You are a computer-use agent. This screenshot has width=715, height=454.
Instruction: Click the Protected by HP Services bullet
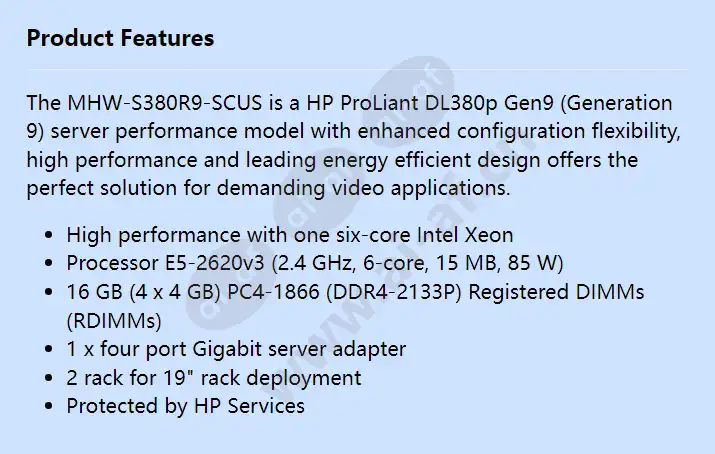pos(186,406)
